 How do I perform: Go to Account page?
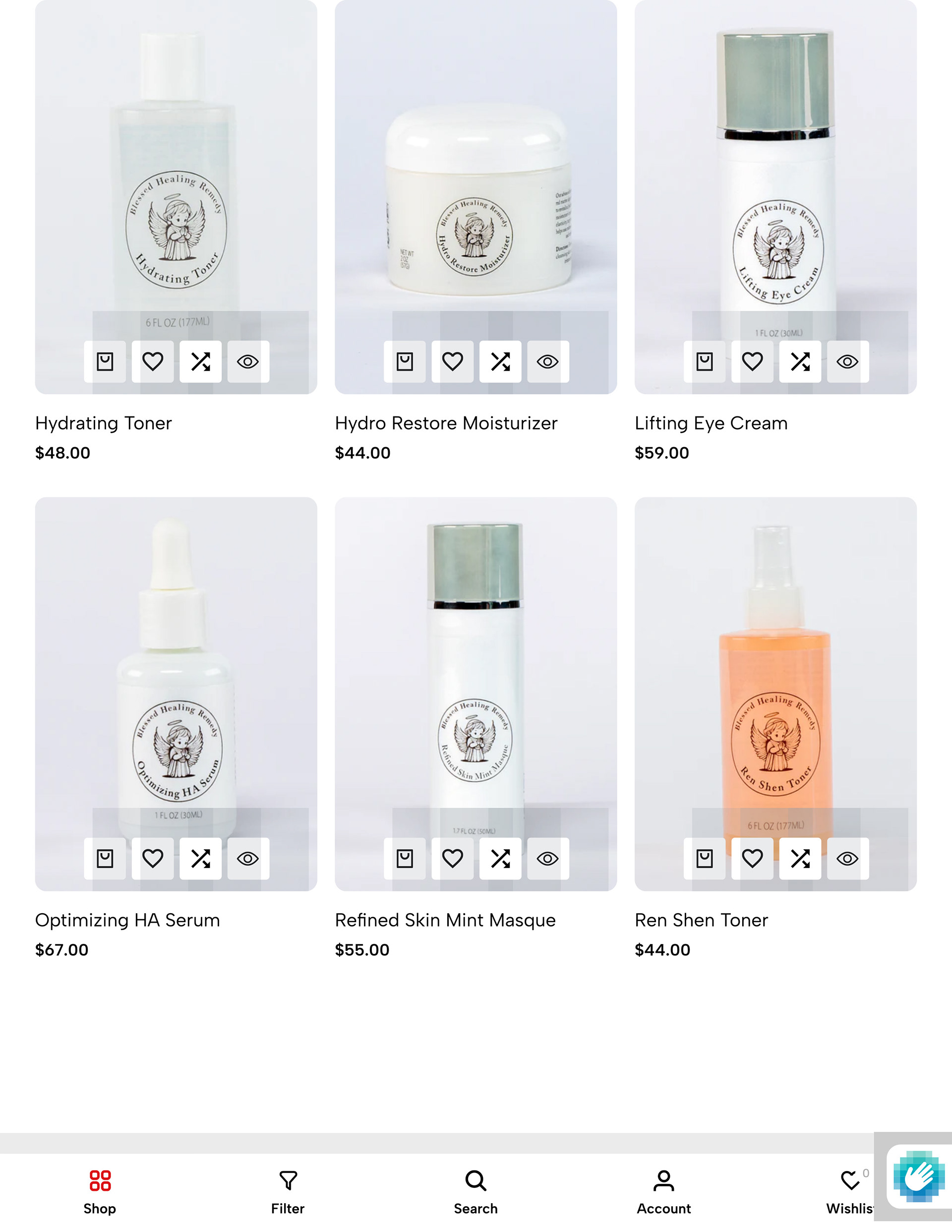[663, 1192]
